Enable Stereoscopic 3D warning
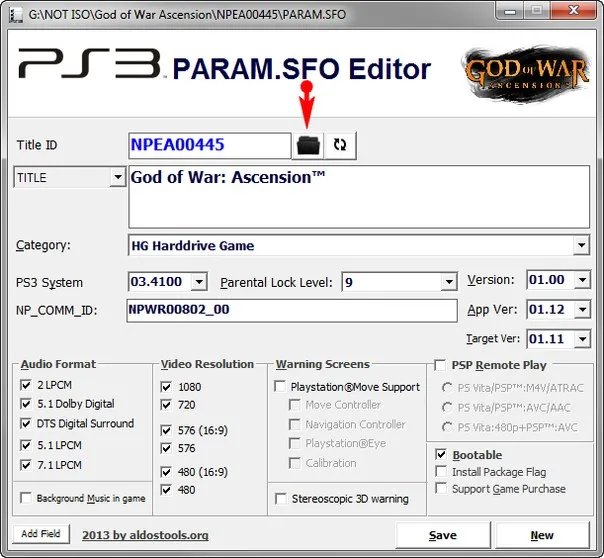 pyautogui.click(x=281, y=499)
